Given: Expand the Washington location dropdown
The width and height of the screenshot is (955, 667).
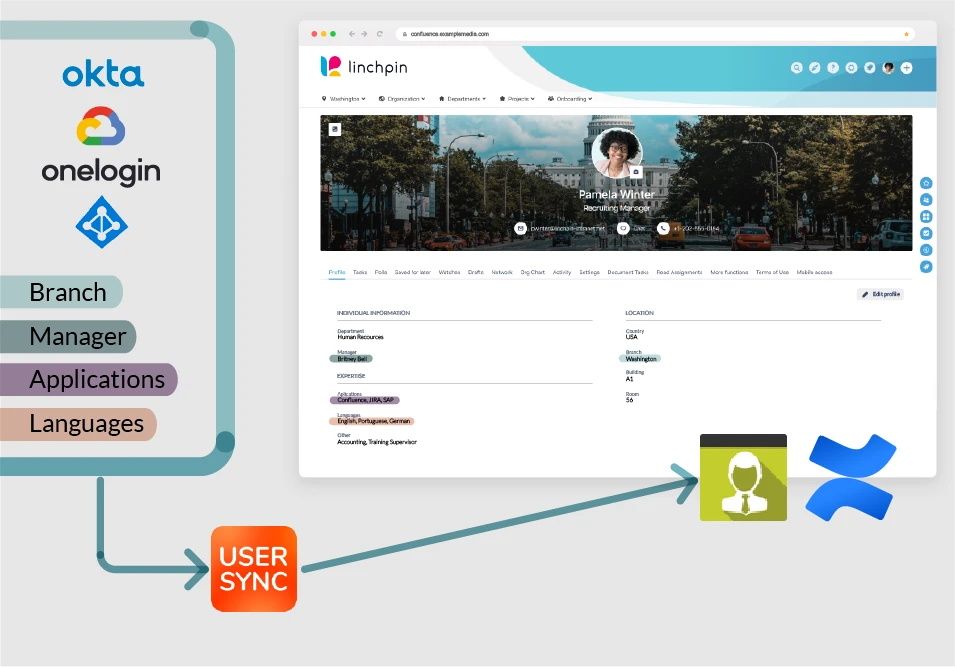Looking at the screenshot, I should (x=344, y=99).
